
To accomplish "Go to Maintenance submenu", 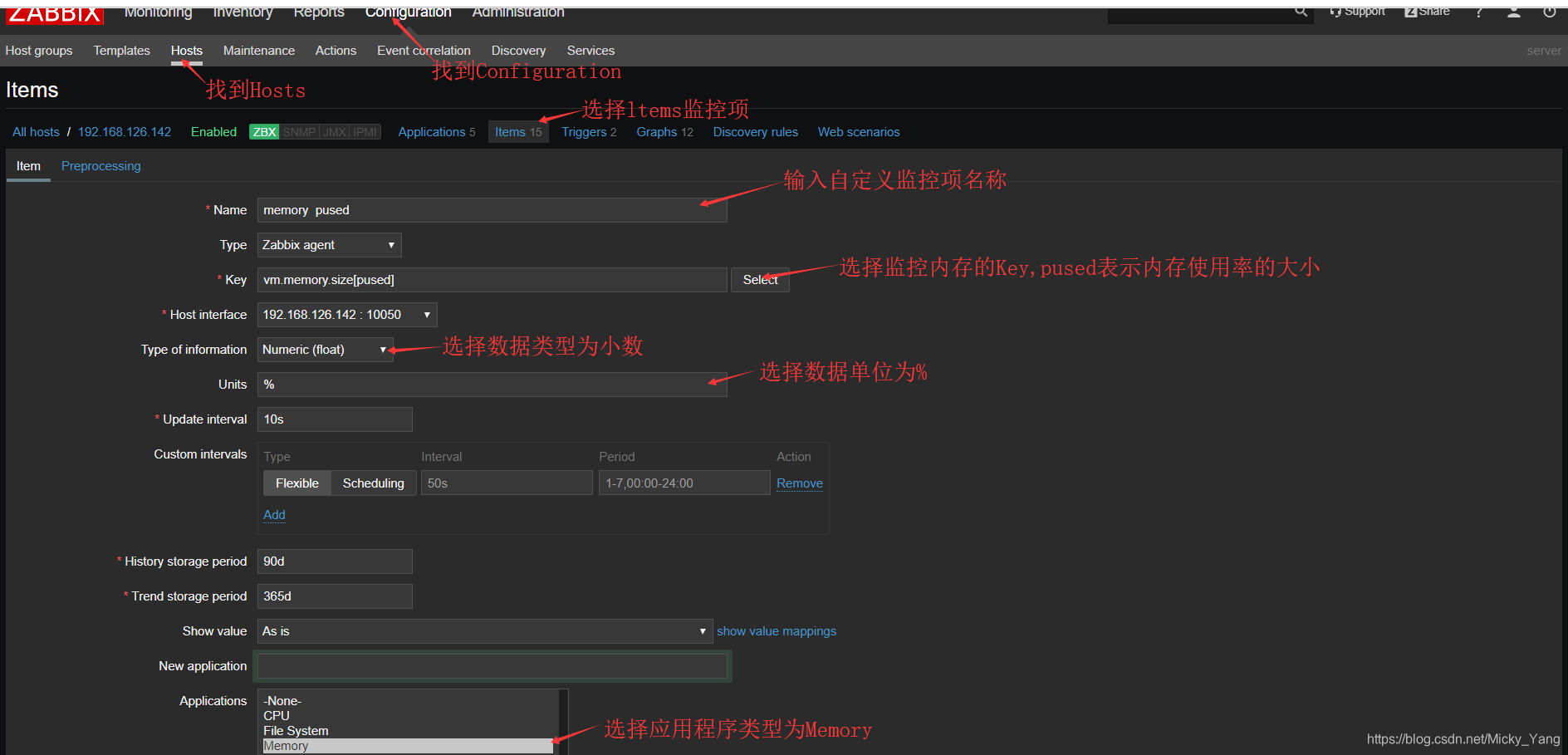I will (x=259, y=51).
